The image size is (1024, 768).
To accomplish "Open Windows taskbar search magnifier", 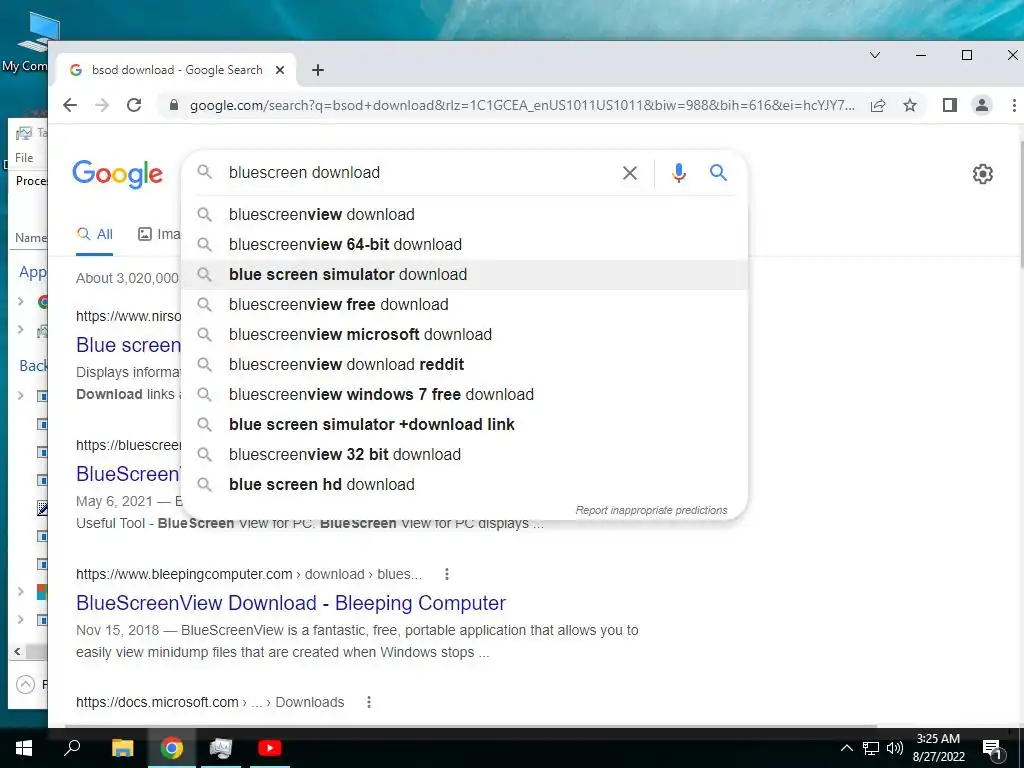I will click(x=72, y=748).
